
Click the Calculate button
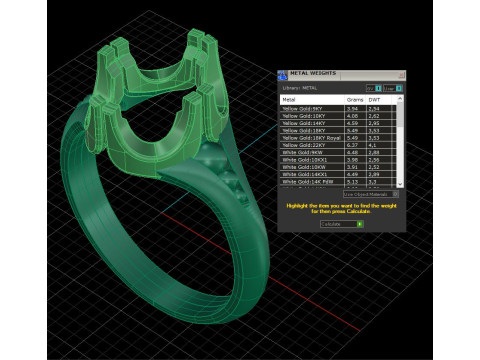[342, 224]
